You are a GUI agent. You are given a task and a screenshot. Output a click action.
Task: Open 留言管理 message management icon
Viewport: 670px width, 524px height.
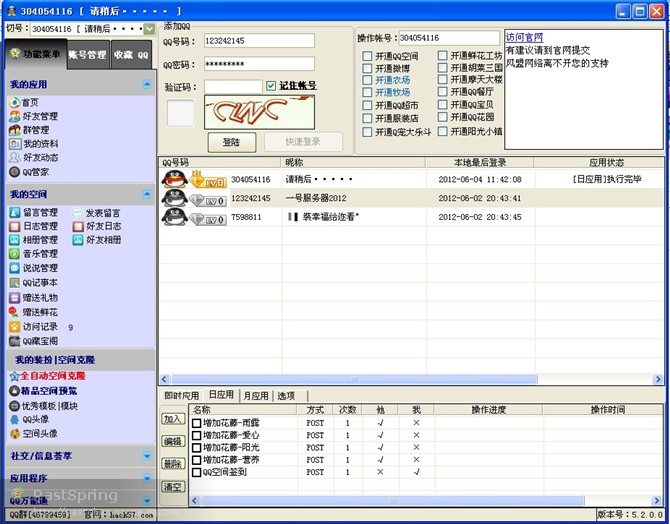[15, 212]
